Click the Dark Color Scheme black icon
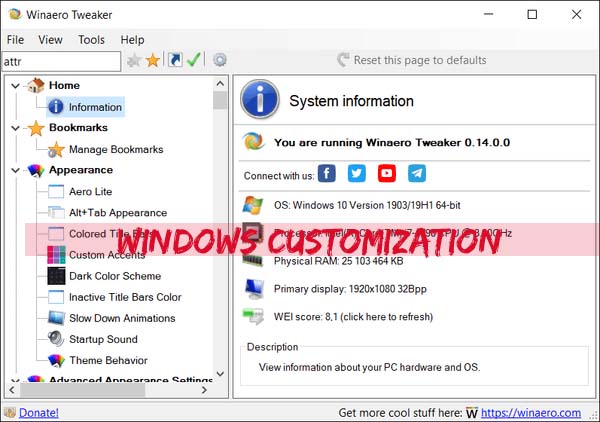 point(56,276)
